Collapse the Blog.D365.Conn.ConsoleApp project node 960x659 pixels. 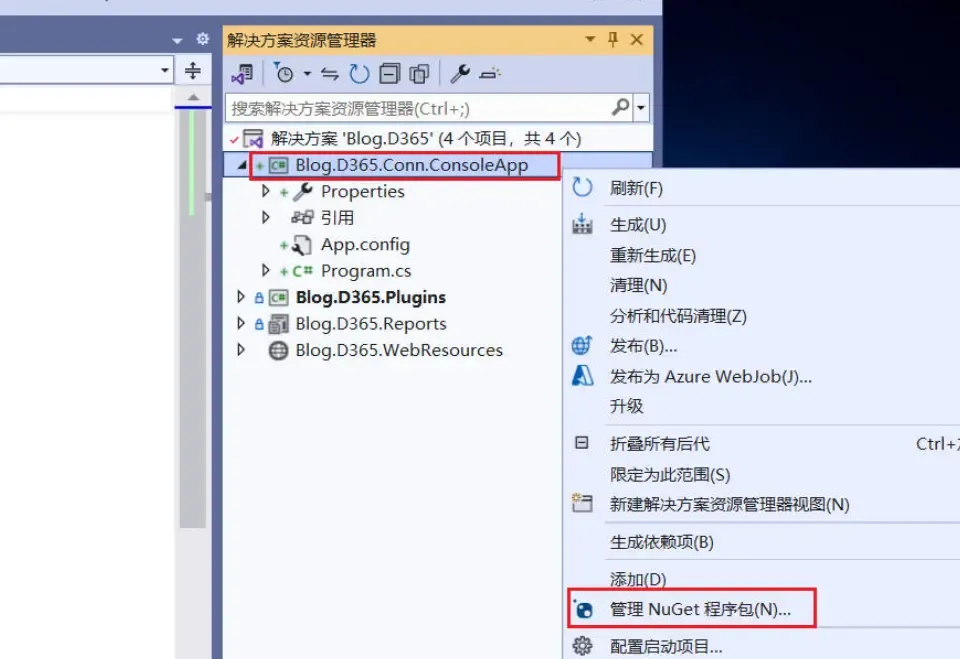[242, 165]
